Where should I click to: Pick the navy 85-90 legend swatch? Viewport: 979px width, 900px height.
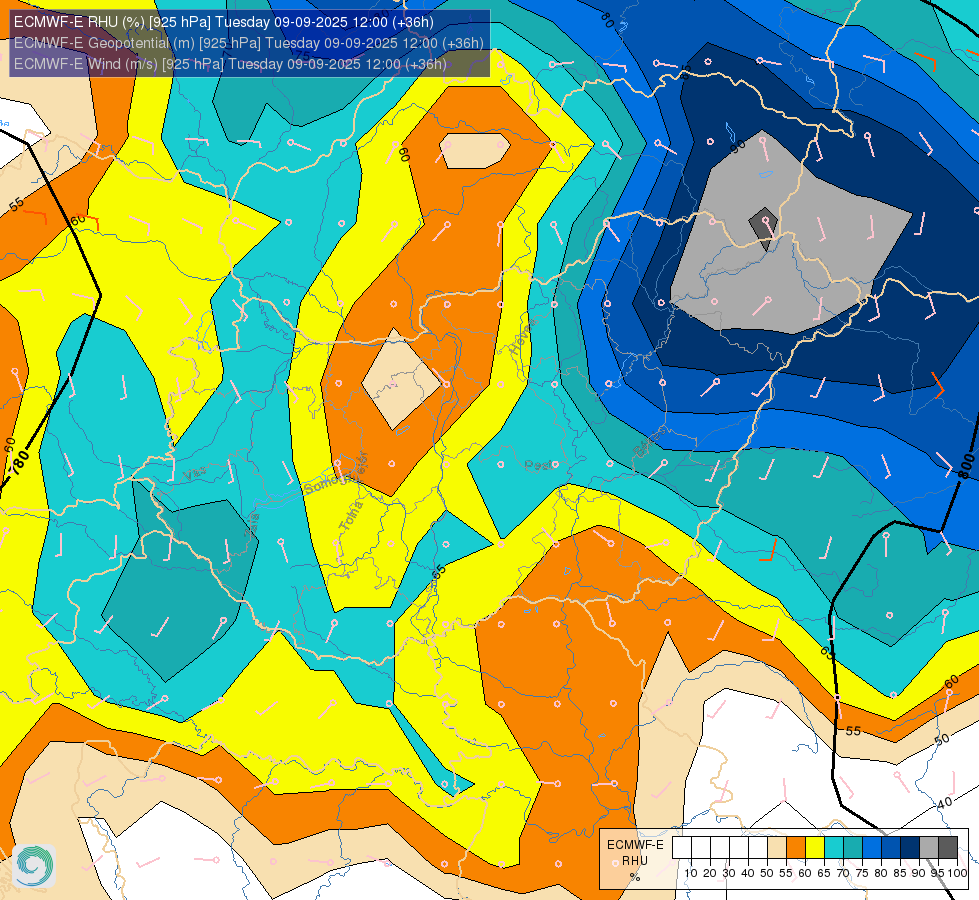[910, 847]
